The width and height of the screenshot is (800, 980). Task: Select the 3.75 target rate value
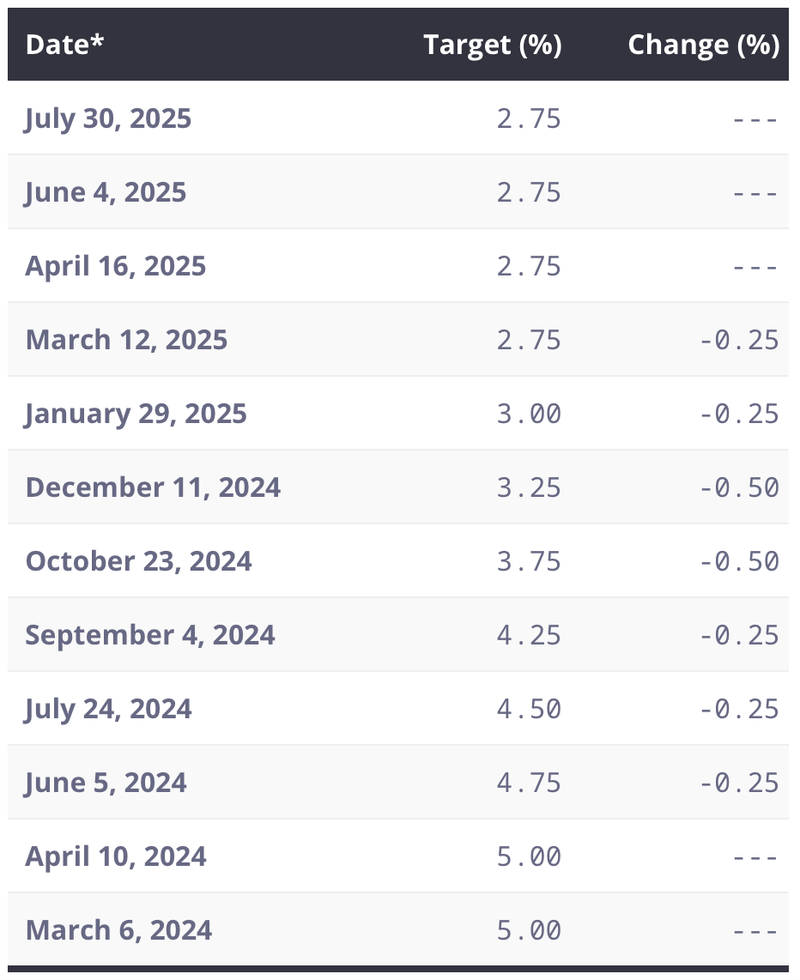(x=529, y=561)
